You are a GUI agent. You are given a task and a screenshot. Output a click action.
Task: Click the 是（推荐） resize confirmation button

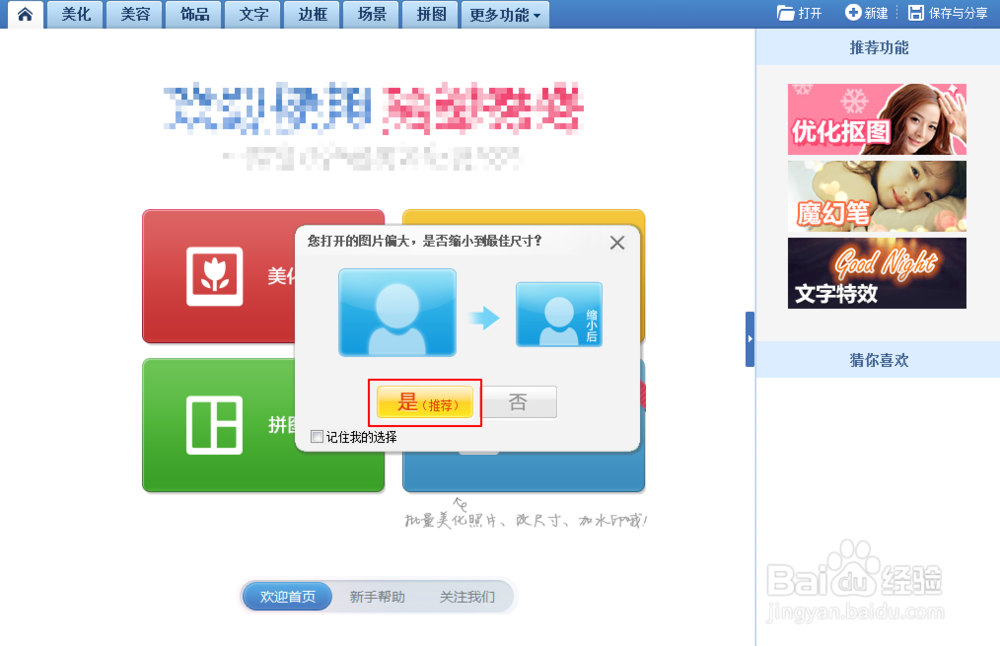pyautogui.click(x=425, y=402)
